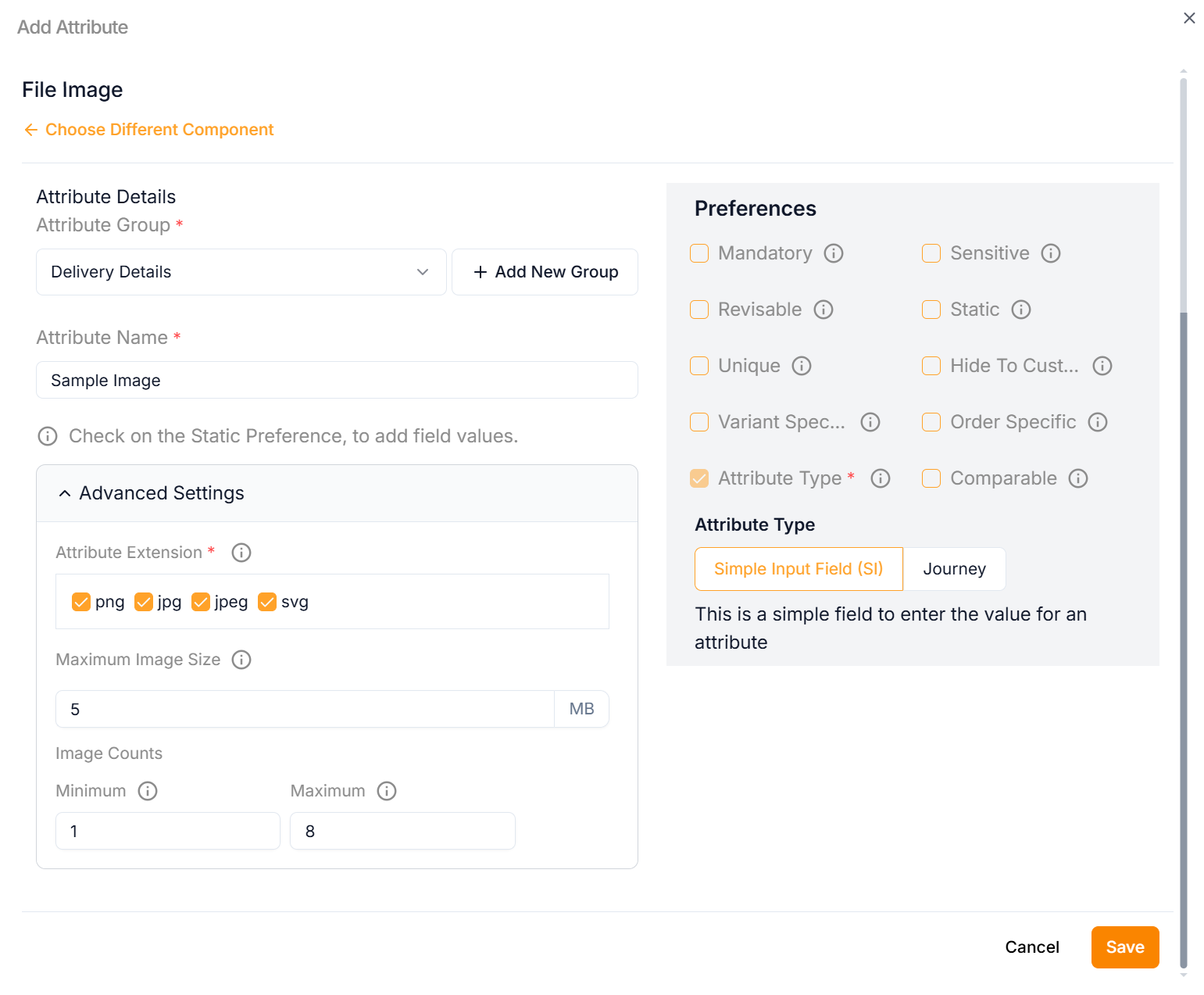Uncheck the svg extension checkbox
Viewport: 1204px width, 995px height.
[267, 602]
